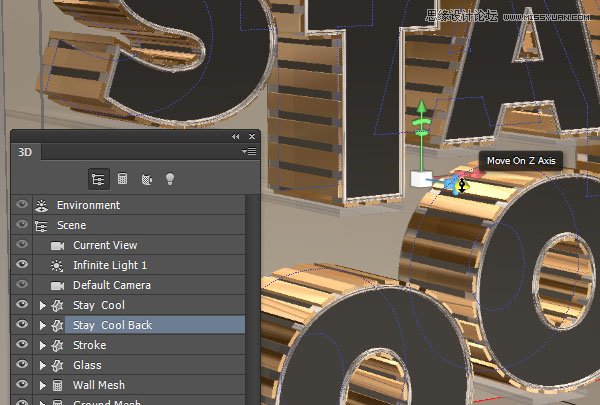
Task: Click the Infinite Light 1 sun icon
Action: [57, 265]
